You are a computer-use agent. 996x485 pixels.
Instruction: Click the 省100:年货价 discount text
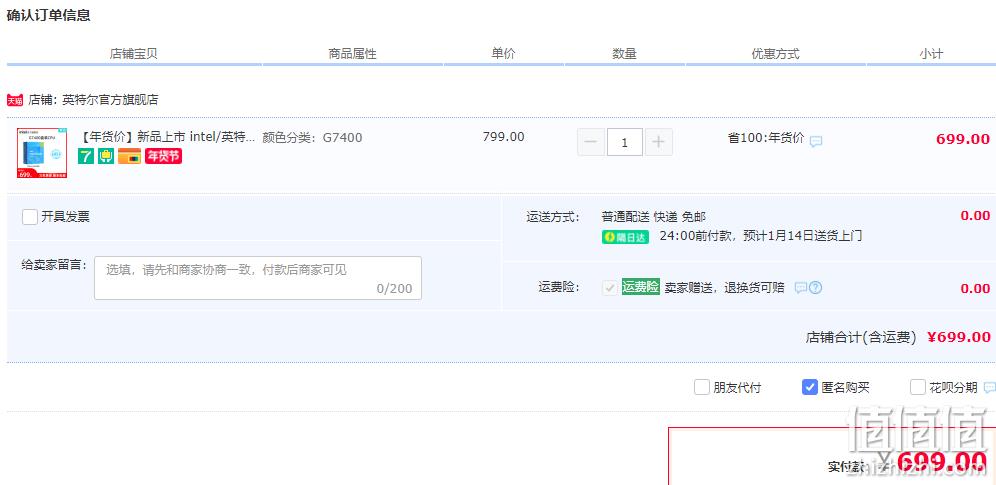tap(766, 138)
